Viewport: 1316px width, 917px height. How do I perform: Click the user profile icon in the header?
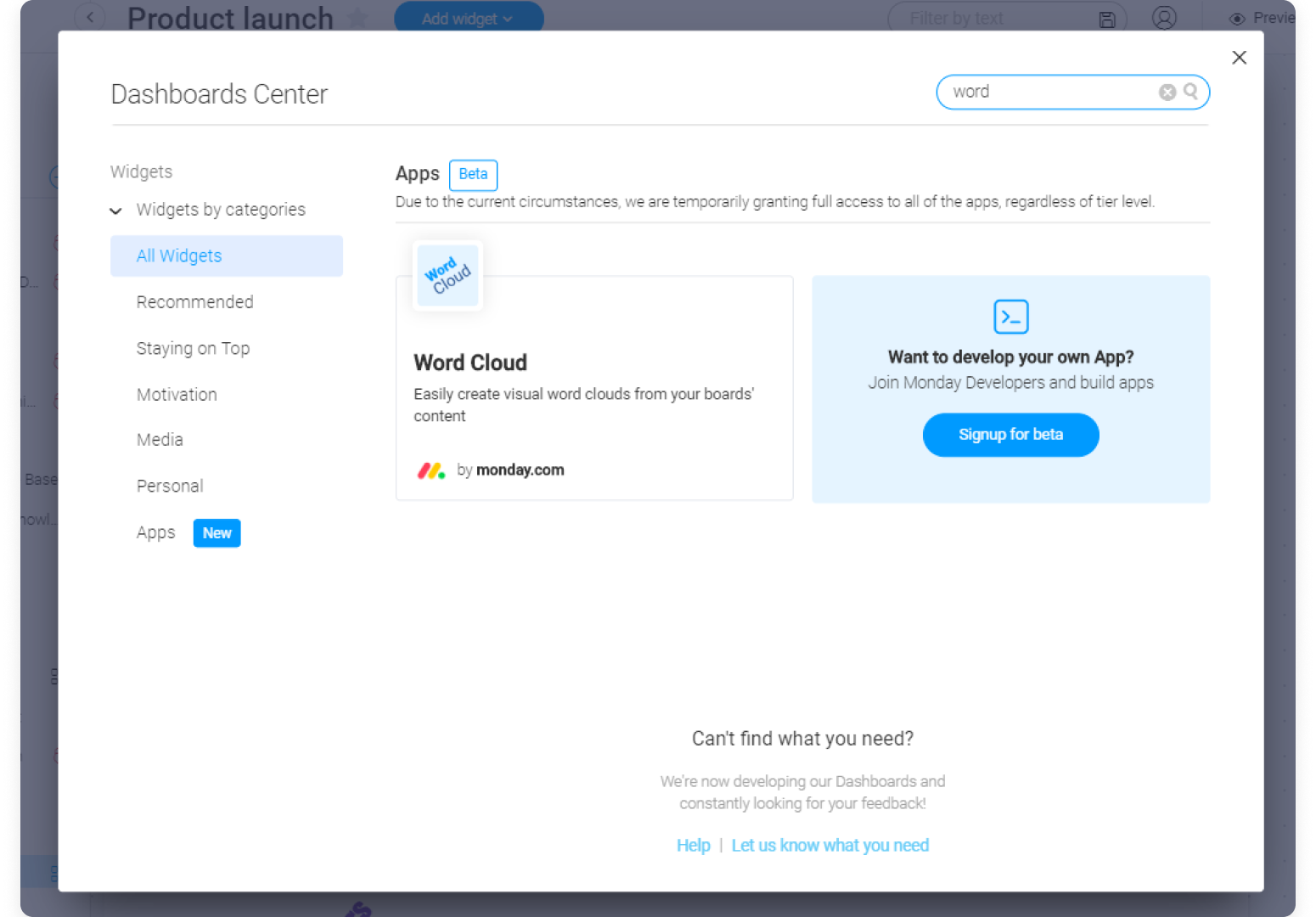tap(1164, 18)
